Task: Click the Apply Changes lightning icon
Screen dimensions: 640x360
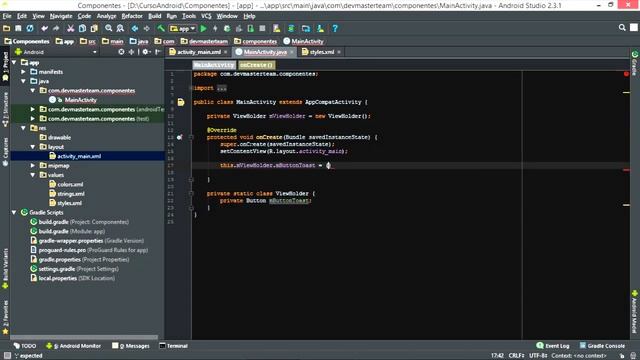Action: coord(215,29)
